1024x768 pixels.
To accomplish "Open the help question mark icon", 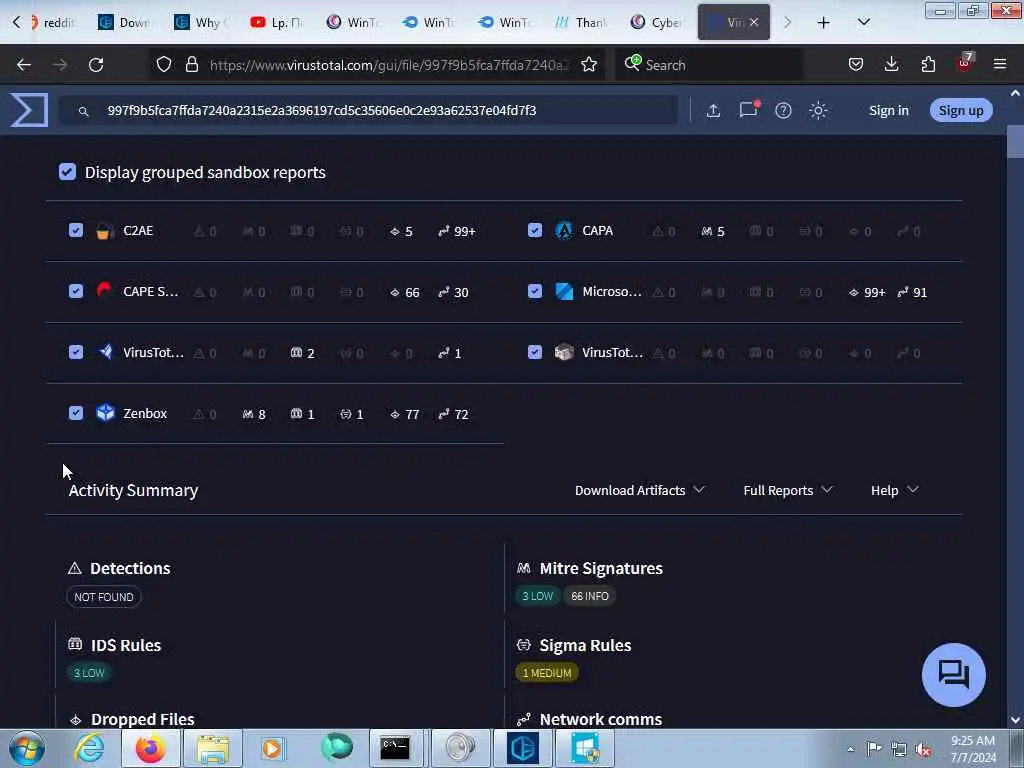I will coord(783,110).
